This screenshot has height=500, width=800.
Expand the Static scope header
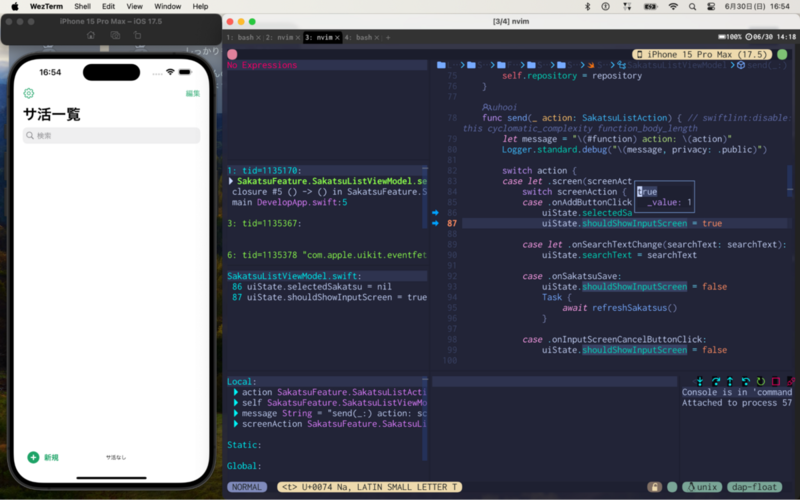[x=244, y=444]
